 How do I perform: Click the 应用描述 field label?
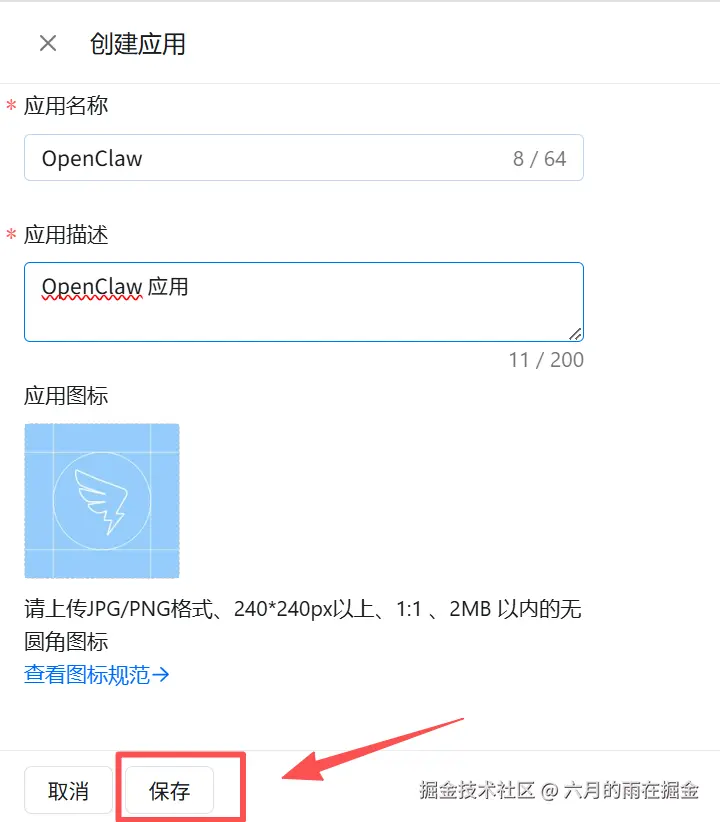click(66, 234)
